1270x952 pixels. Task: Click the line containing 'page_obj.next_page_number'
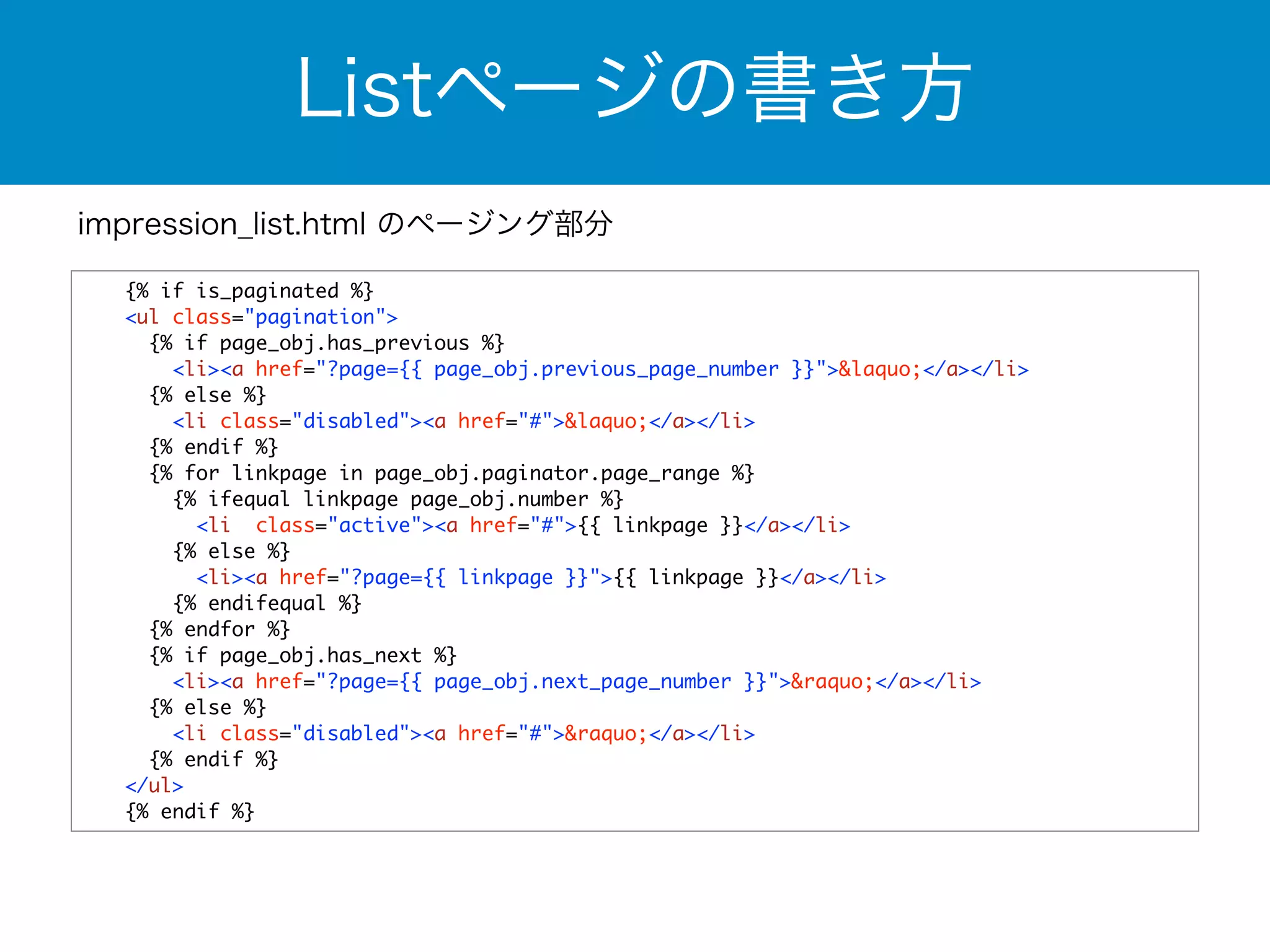[x=577, y=681]
